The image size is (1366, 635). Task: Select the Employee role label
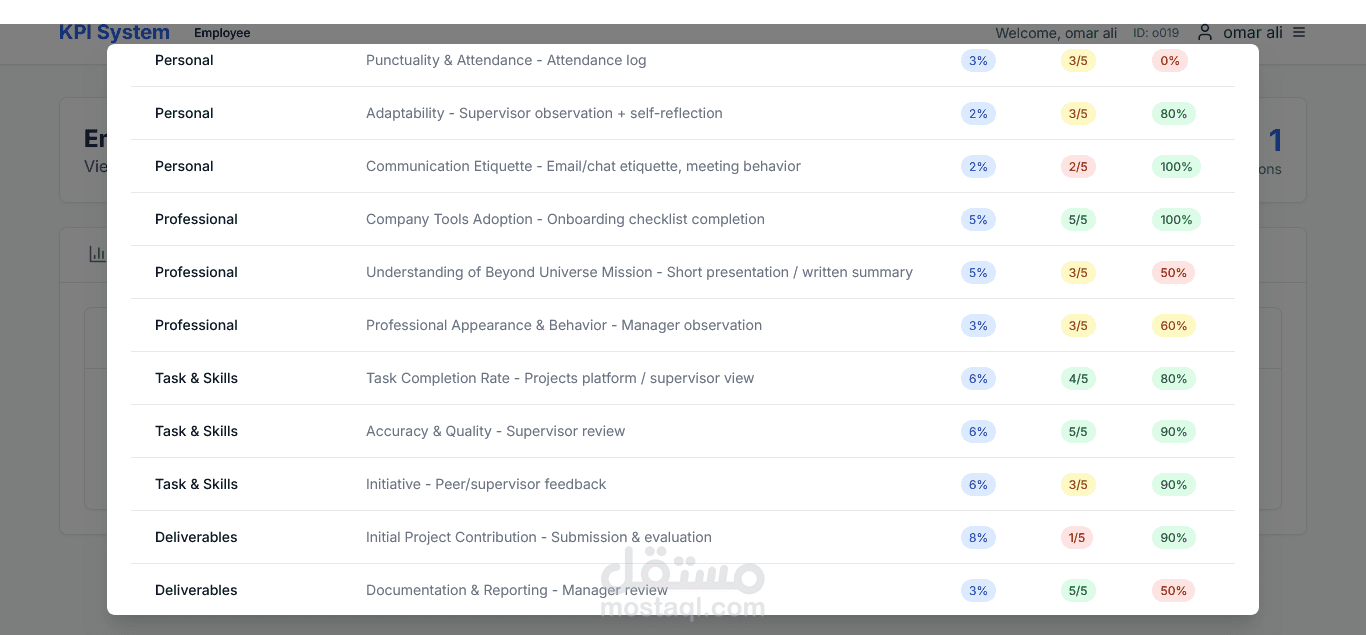pos(222,33)
